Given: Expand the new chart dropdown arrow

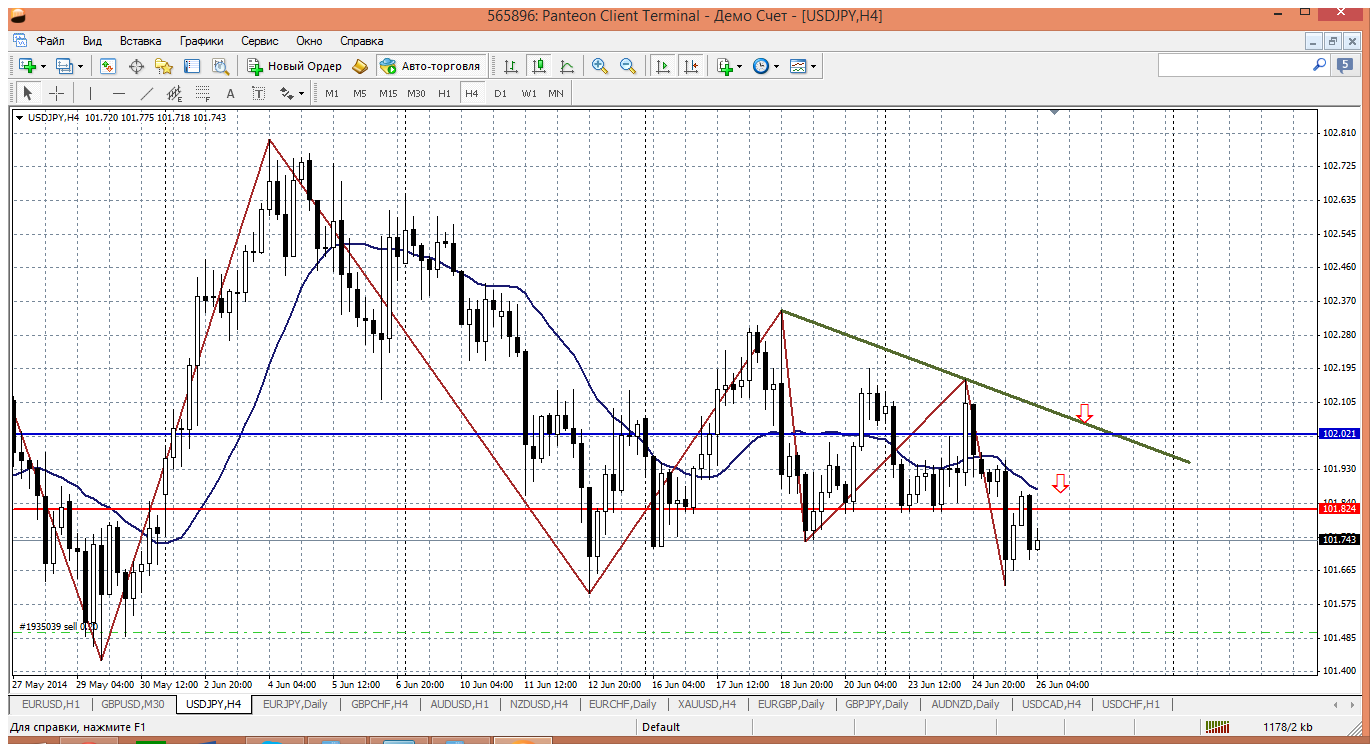Looking at the screenshot, I should (x=43, y=66).
